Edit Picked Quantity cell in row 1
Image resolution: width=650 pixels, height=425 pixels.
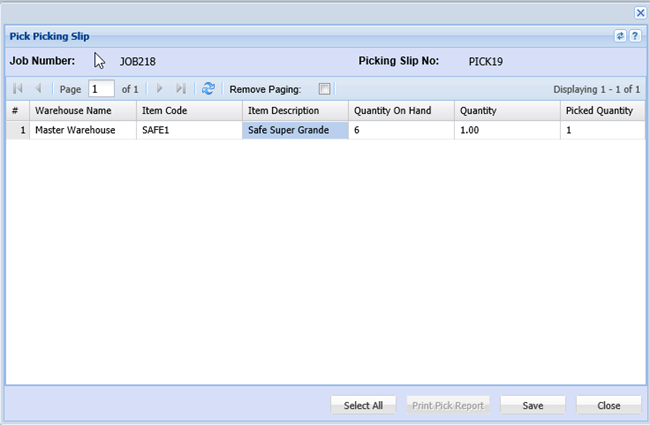[x=601, y=130]
